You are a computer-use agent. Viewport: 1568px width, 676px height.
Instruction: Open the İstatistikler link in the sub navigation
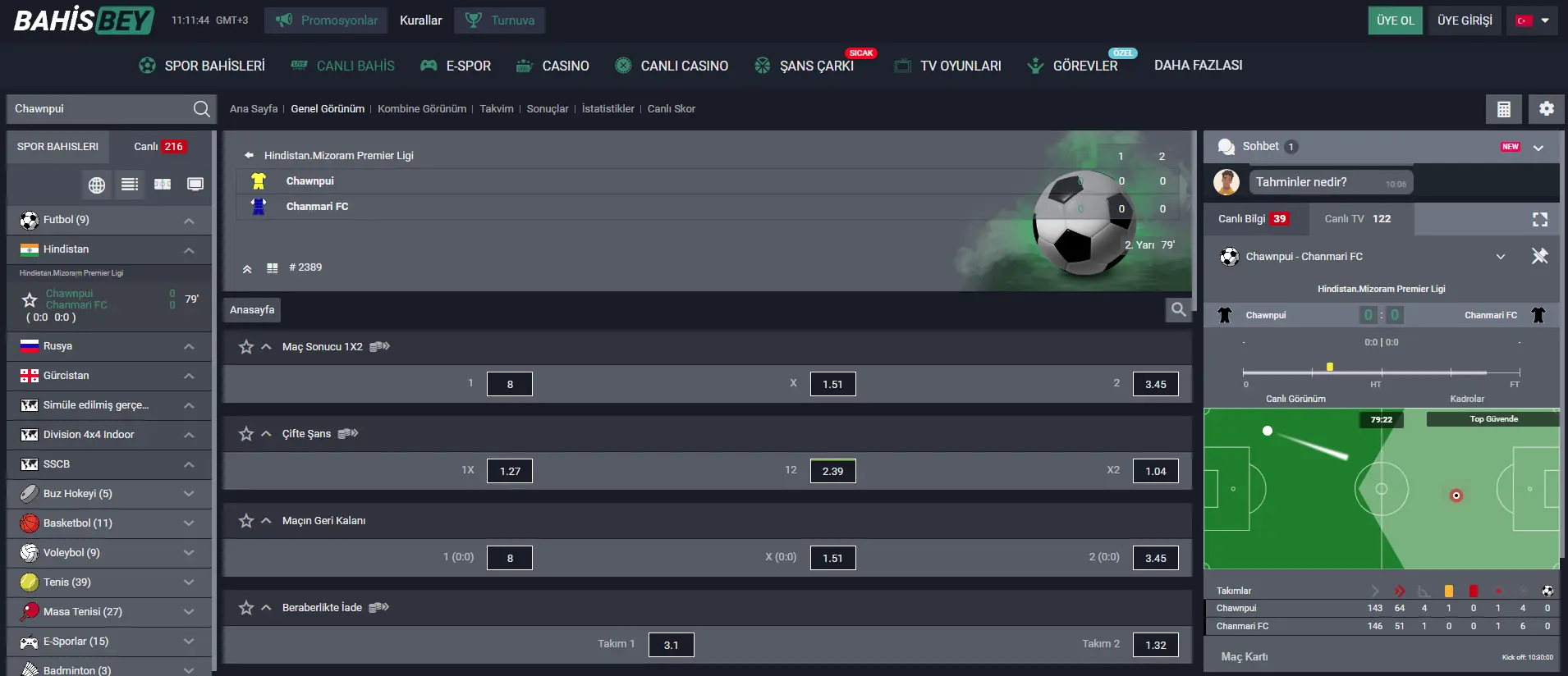(607, 108)
